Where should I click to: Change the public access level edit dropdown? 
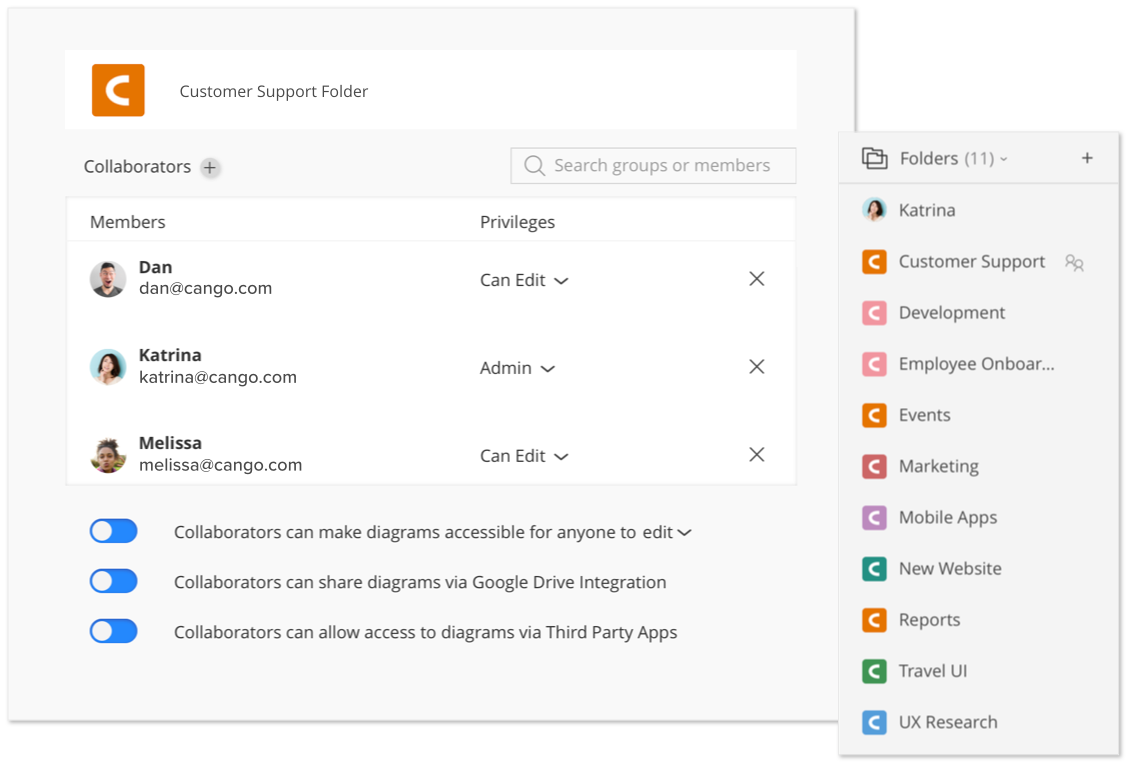click(x=666, y=533)
